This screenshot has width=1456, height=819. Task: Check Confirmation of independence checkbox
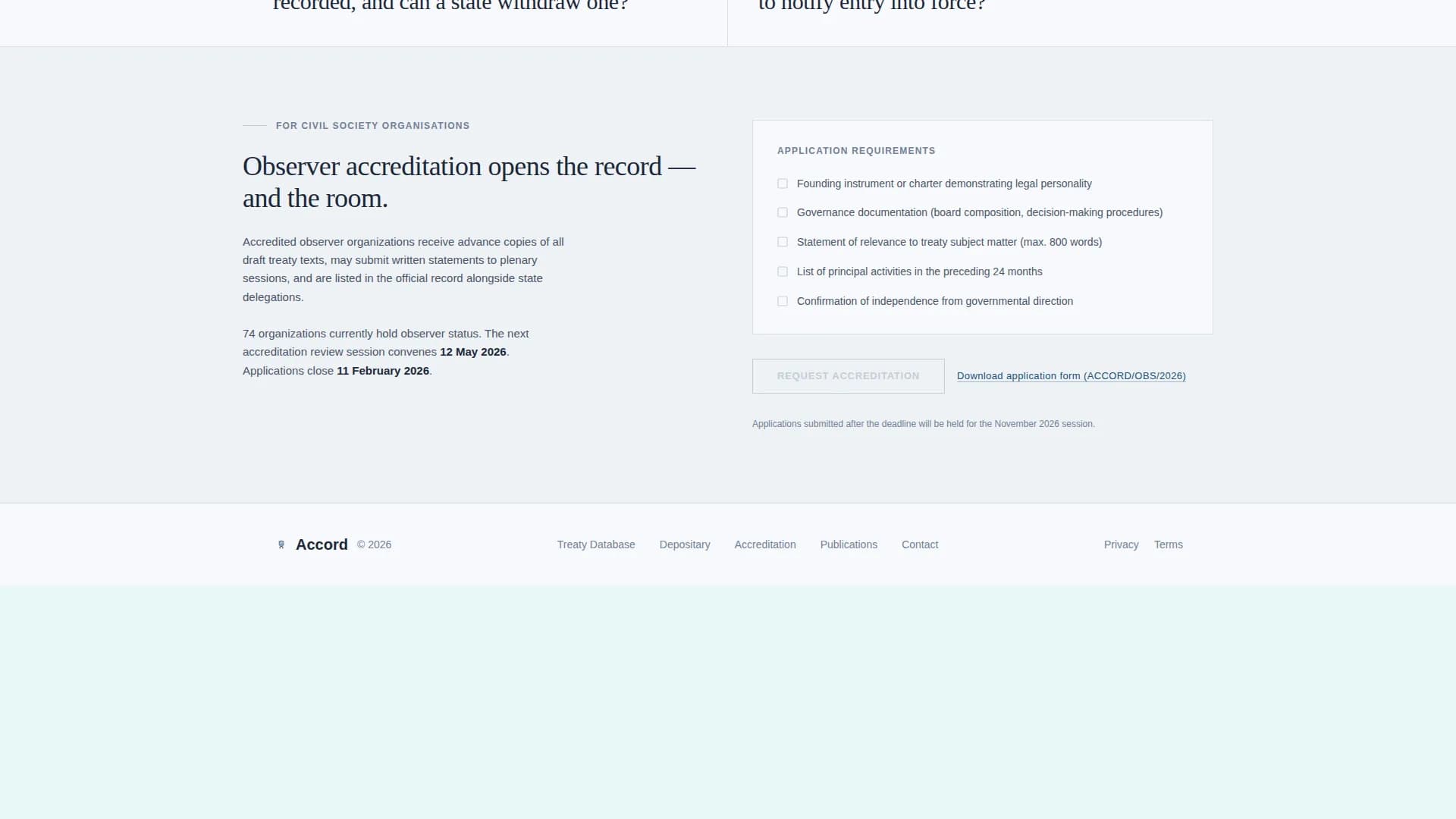point(783,301)
